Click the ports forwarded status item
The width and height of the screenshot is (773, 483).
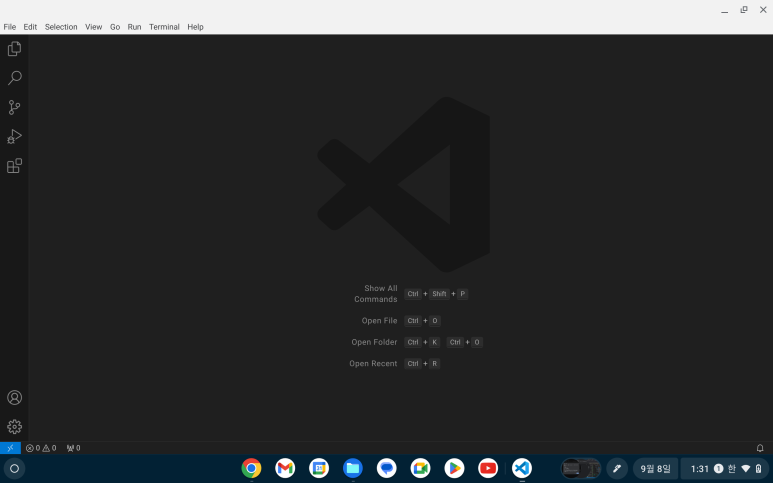click(73, 448)
